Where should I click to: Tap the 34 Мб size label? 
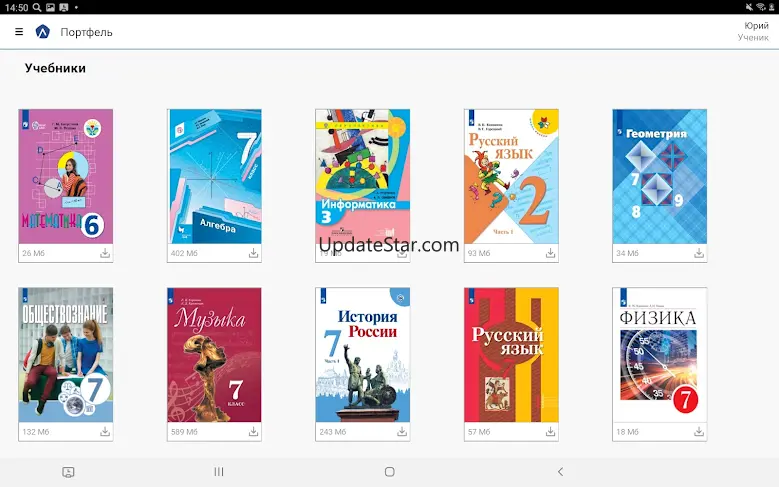point(627,253)
